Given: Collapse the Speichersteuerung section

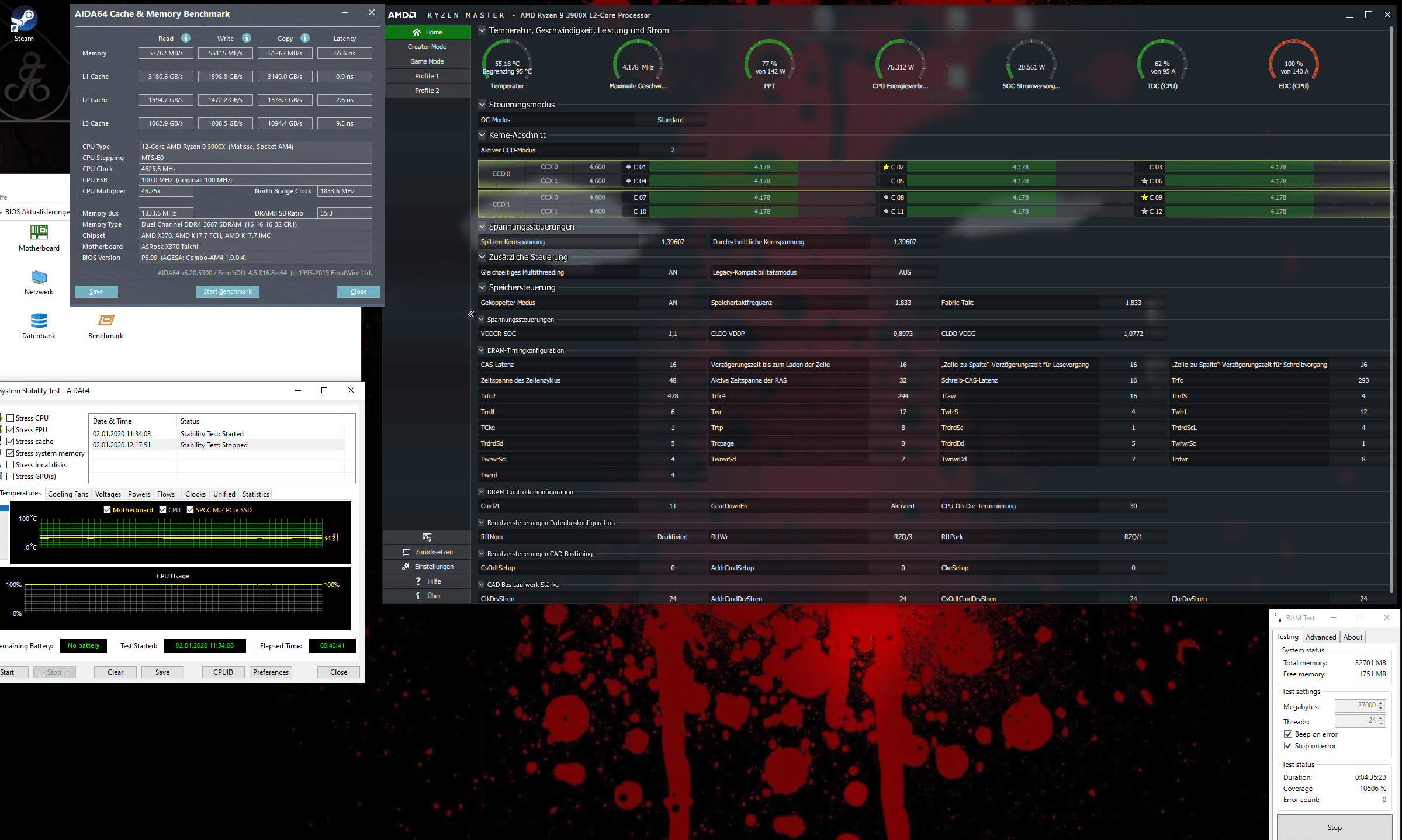Looking at the screenshot, I should 482,287.
